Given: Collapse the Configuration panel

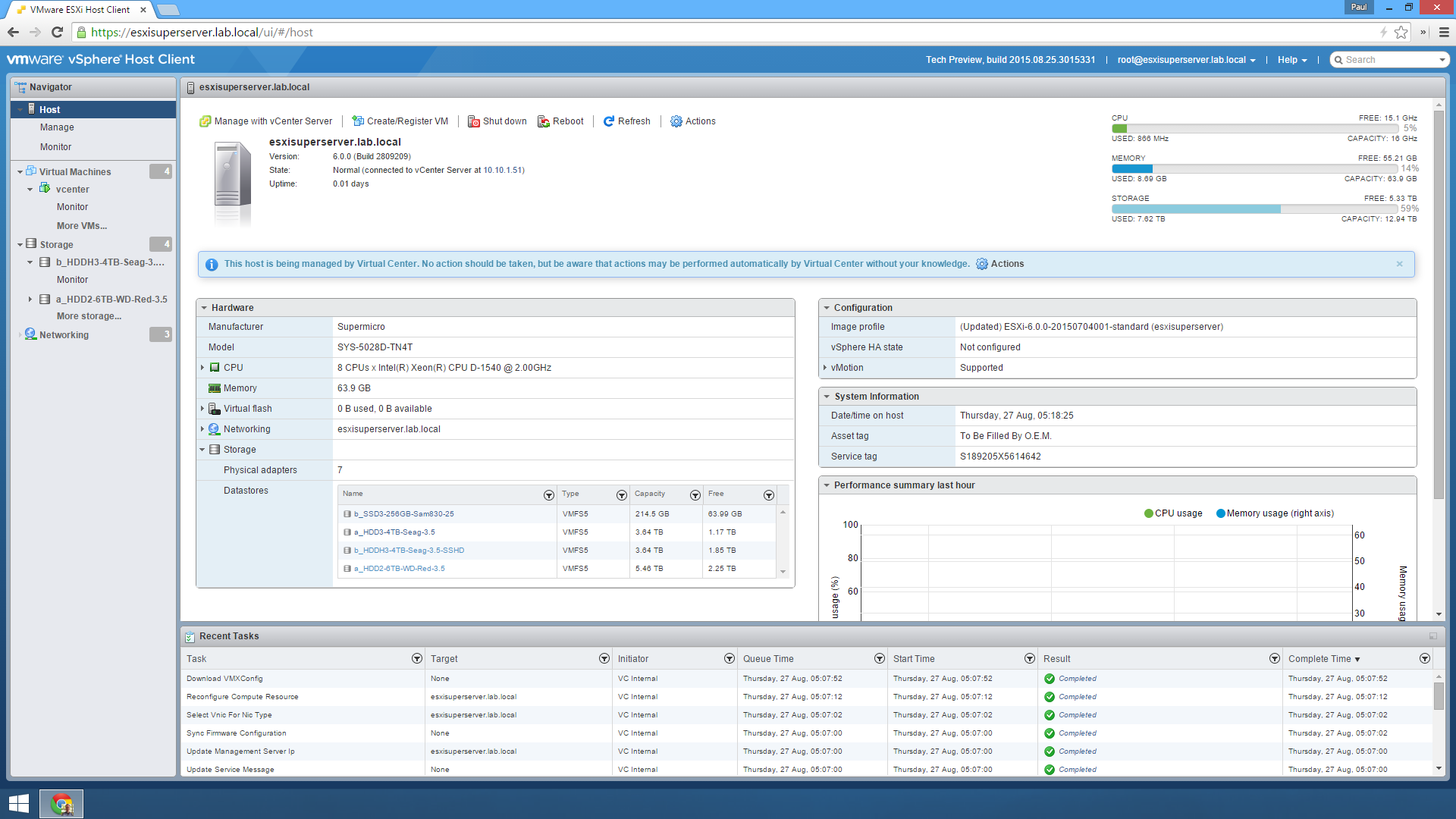Looking at the screenshot, I should pos(827,308).
